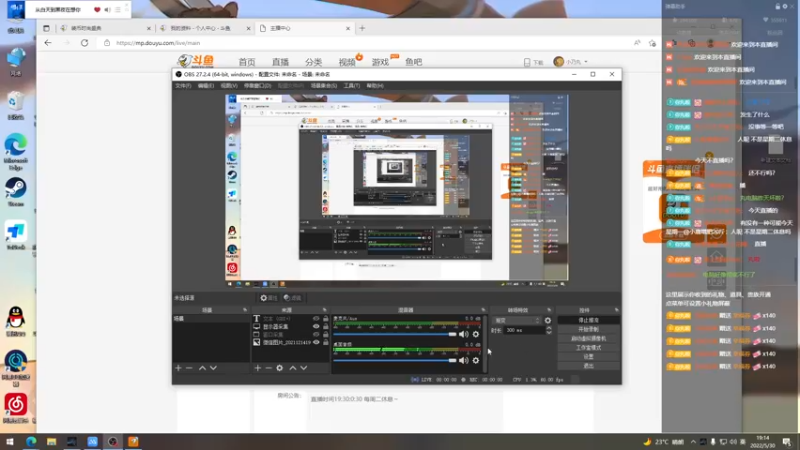Show hidden system tray icons chevron
Viewport: 800px width, 450px height.
(x=693, y=442)
